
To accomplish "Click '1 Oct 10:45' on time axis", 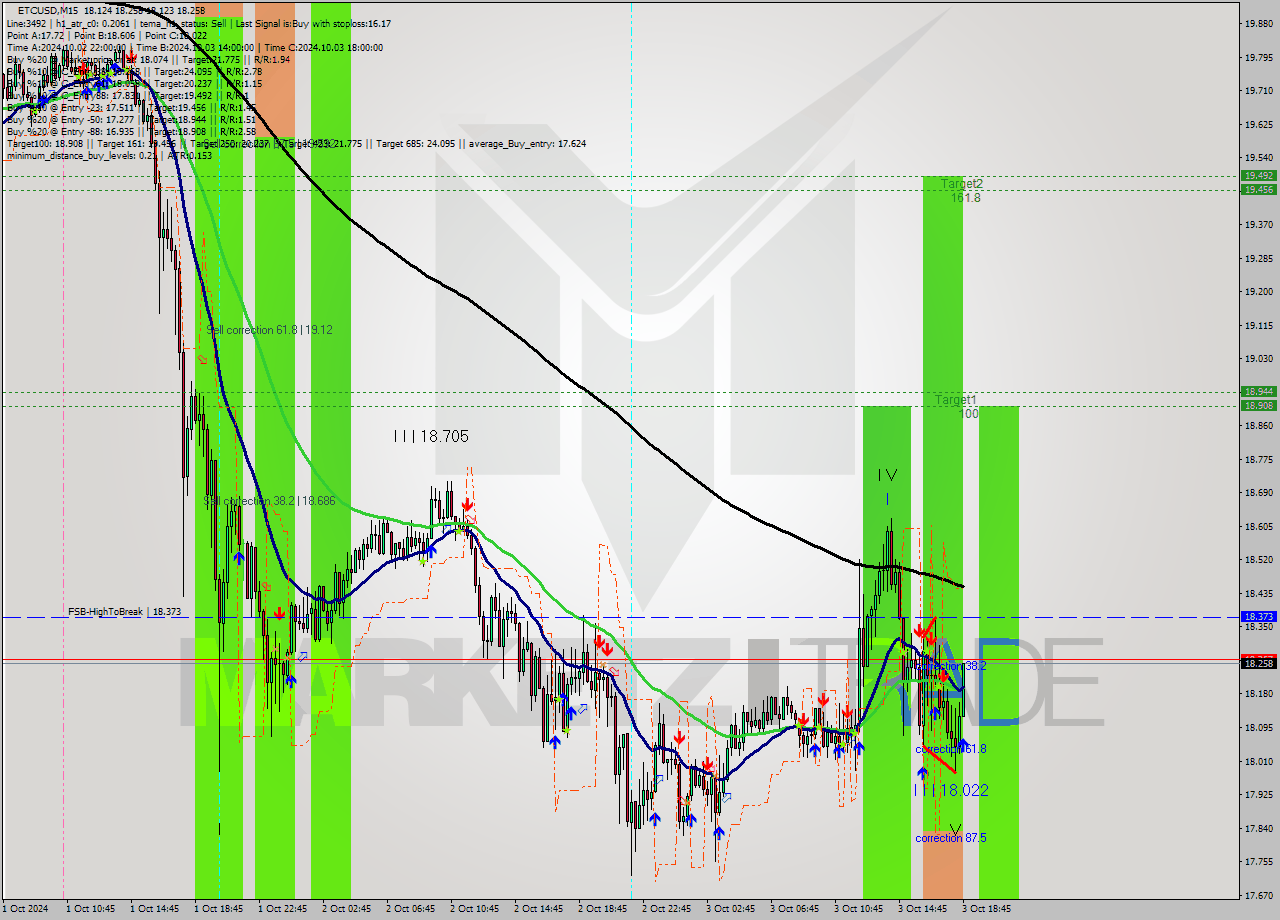I will click(x=90, y=909).
